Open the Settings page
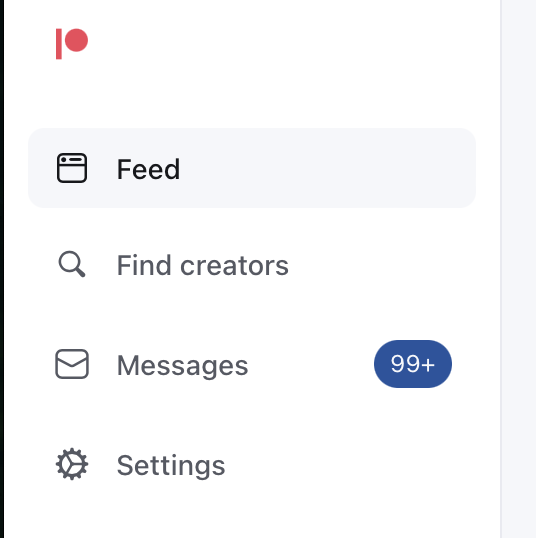Image resolution: width=536 pixels, height=538 pixels. 252,465
